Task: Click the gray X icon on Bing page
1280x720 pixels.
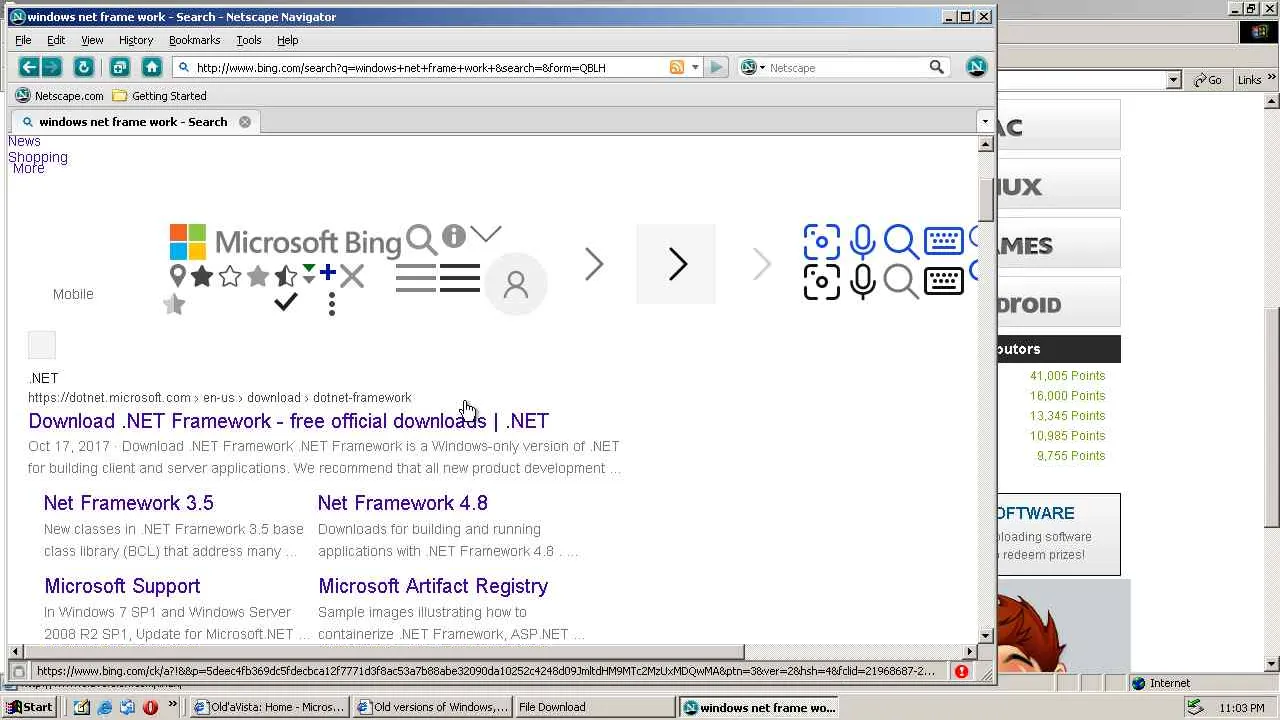Action: point(352,276)
